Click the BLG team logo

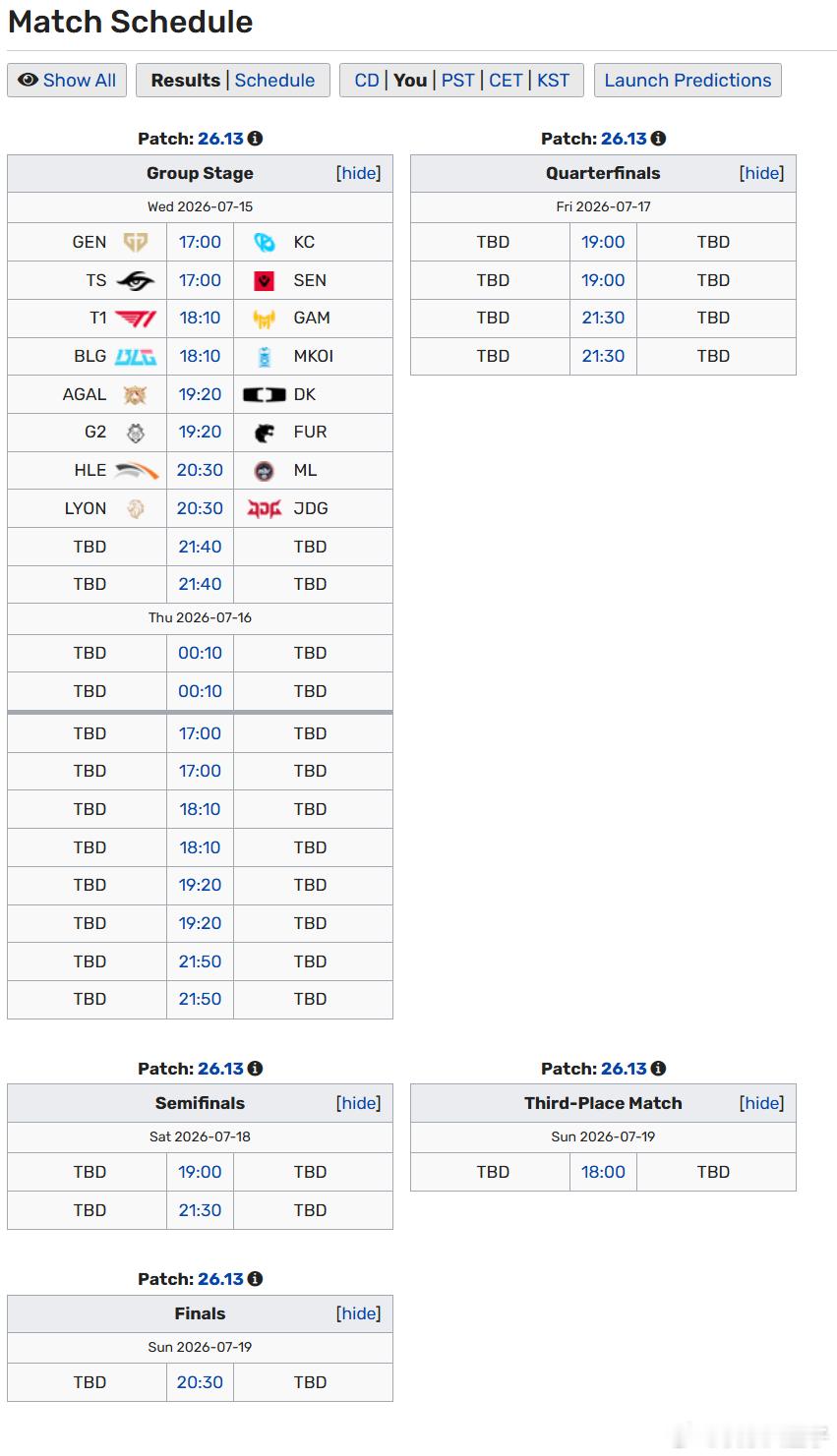135,356
